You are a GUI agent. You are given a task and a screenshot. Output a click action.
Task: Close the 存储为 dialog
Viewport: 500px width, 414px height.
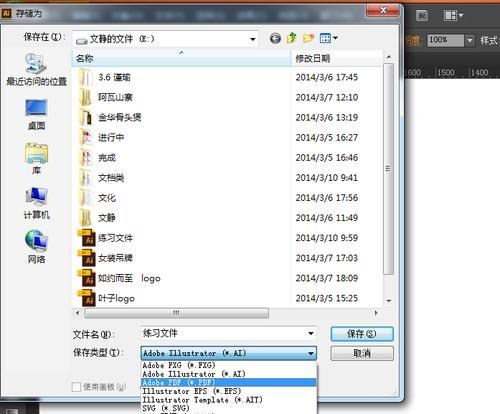pos(383,10)
